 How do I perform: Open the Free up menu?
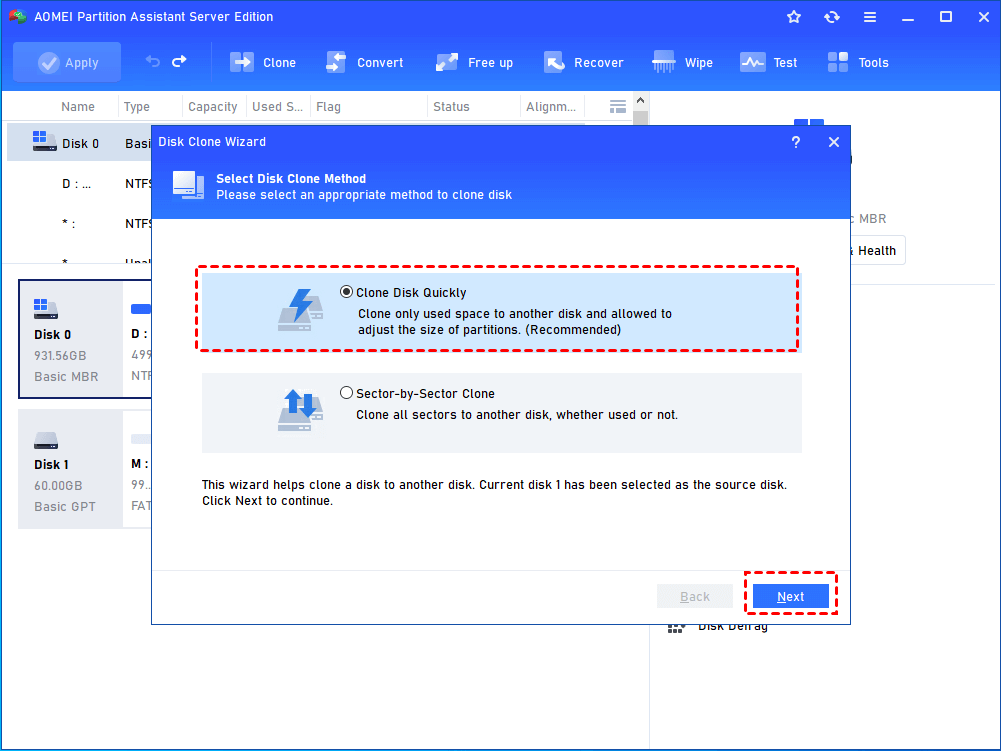click(474, 63)
